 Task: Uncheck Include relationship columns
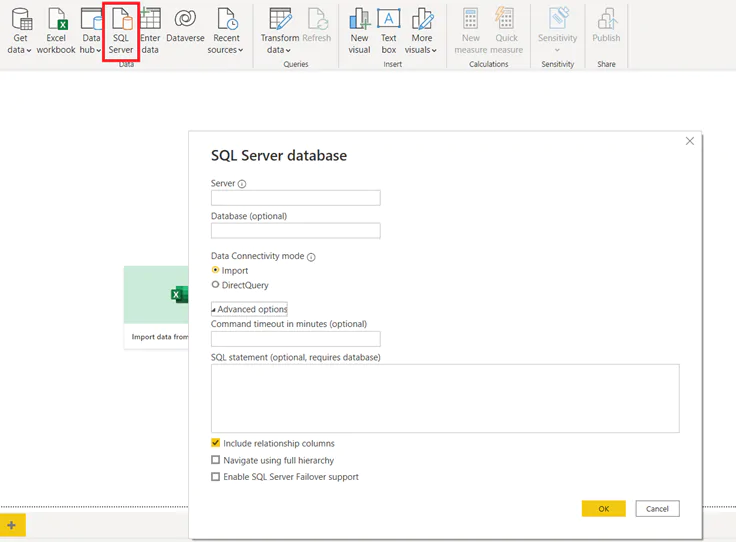click(215, 443)
